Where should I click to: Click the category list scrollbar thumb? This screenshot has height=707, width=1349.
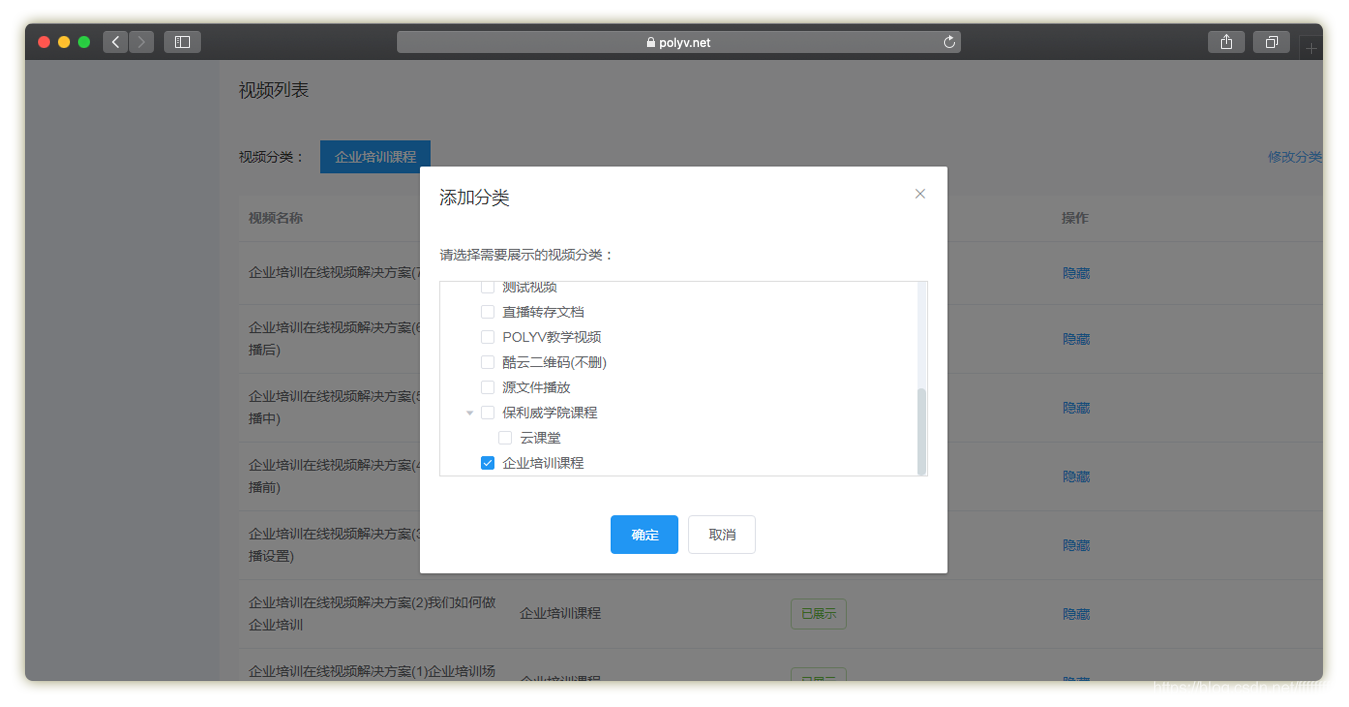tap(921, 430)
